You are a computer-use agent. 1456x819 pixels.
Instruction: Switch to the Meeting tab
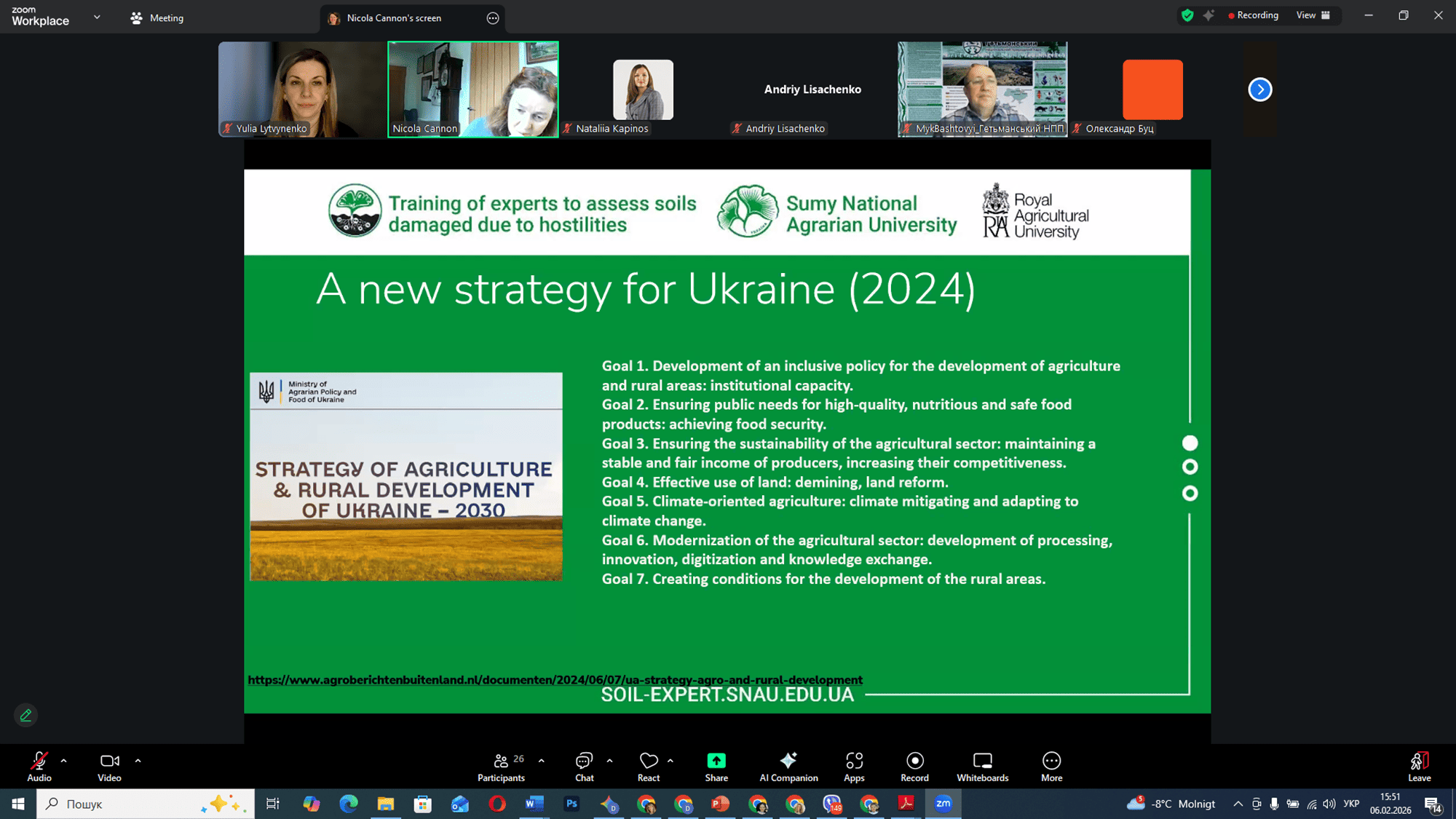tap(157, 18)
